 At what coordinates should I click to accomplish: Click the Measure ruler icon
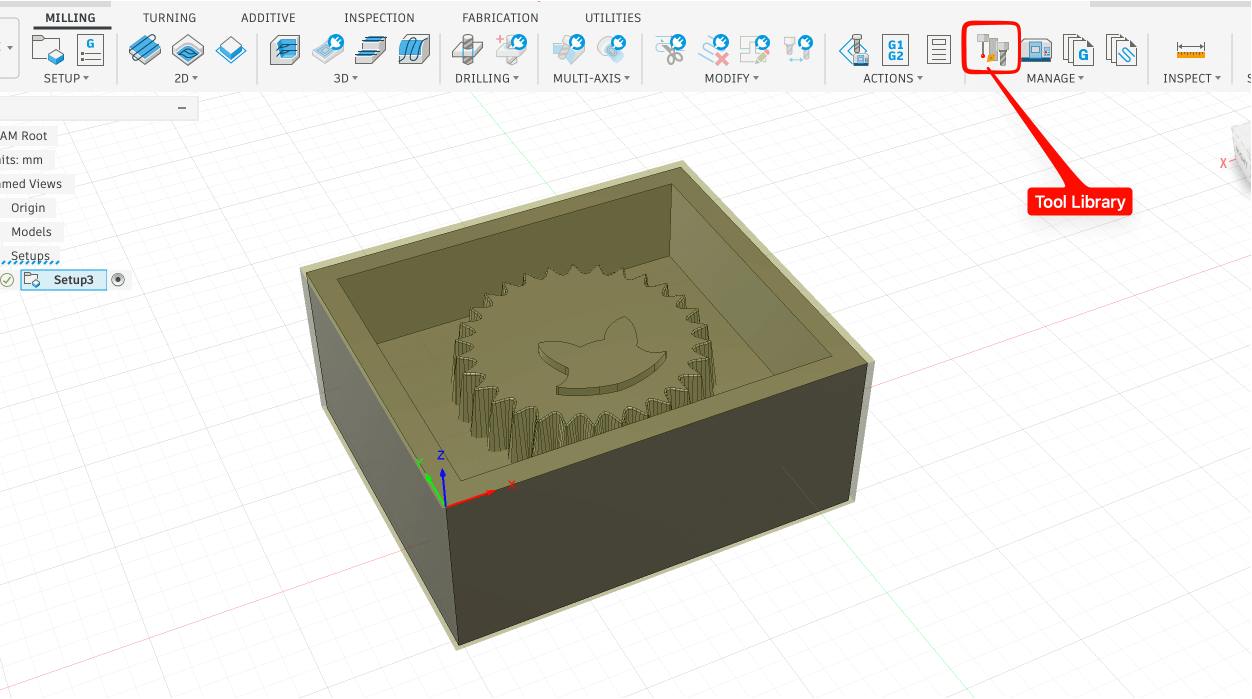point(1191,50)
